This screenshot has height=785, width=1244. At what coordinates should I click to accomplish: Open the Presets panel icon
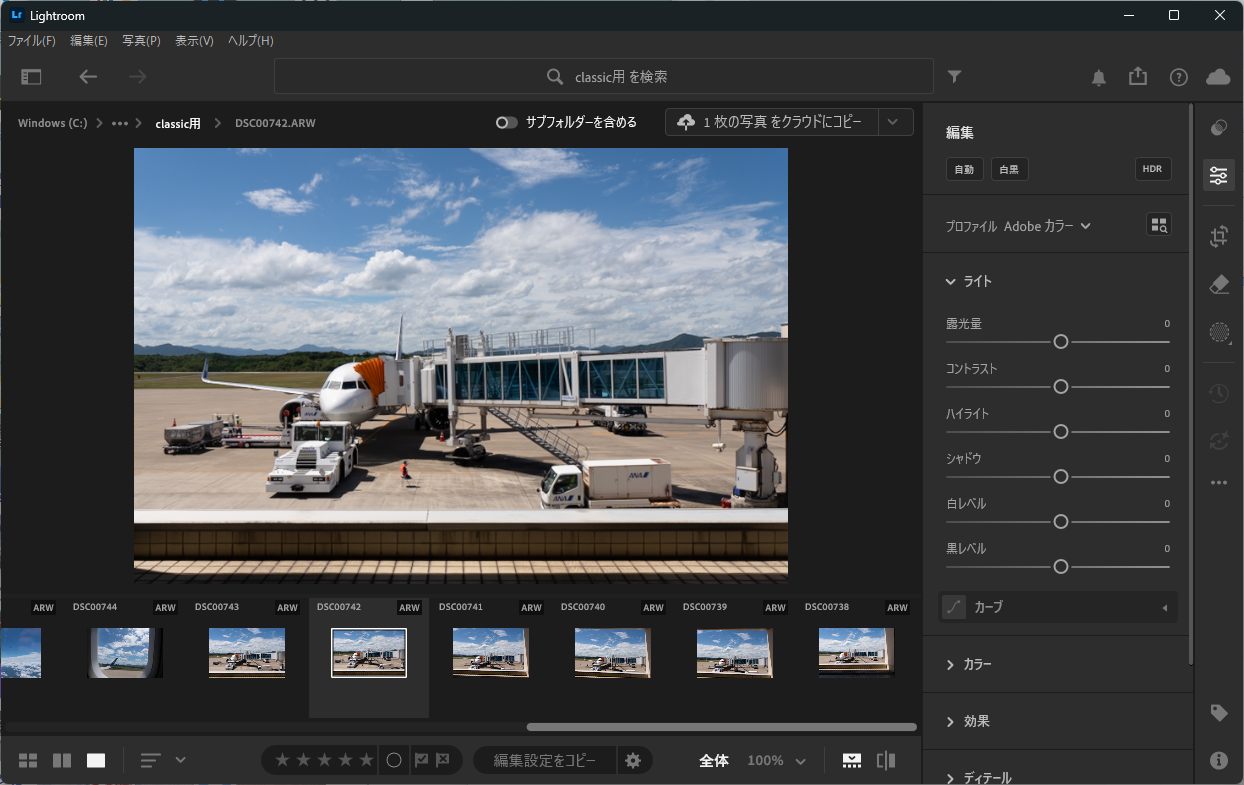point(1218,128)
